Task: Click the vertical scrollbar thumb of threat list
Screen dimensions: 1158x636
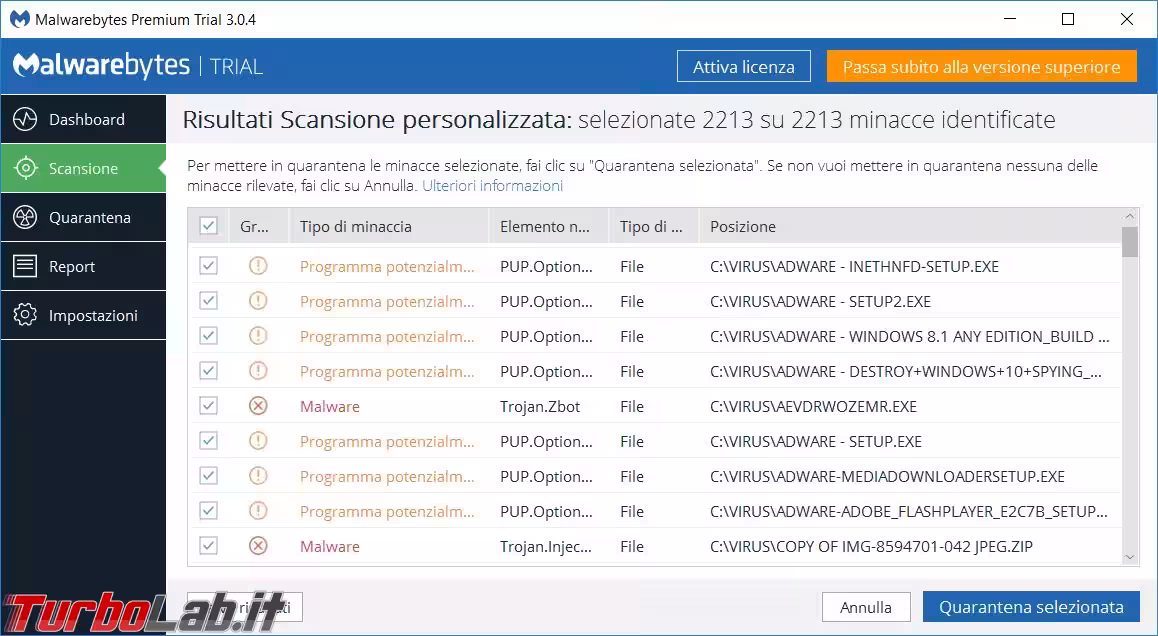Action: click(1130, 242)
